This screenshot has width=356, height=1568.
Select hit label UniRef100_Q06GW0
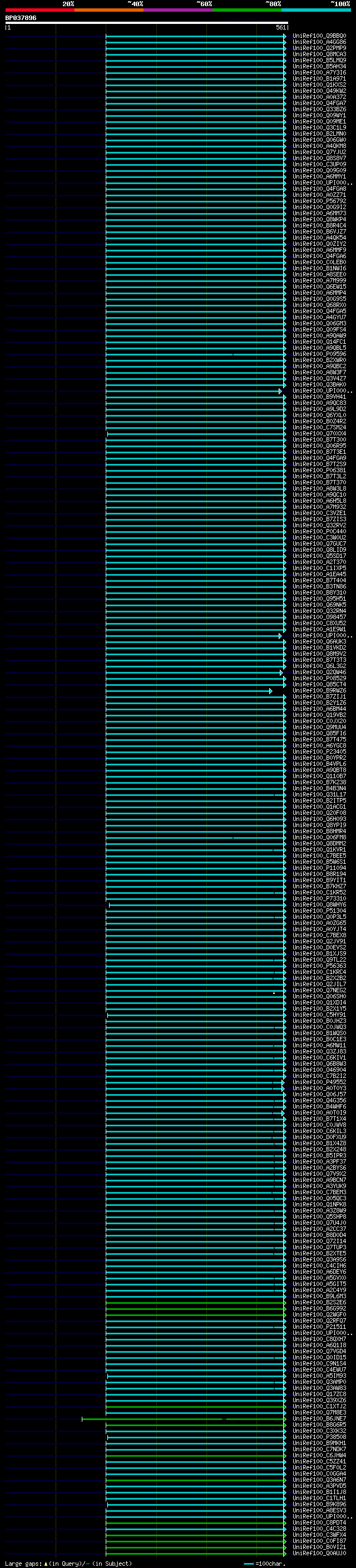tap(319, 140)
